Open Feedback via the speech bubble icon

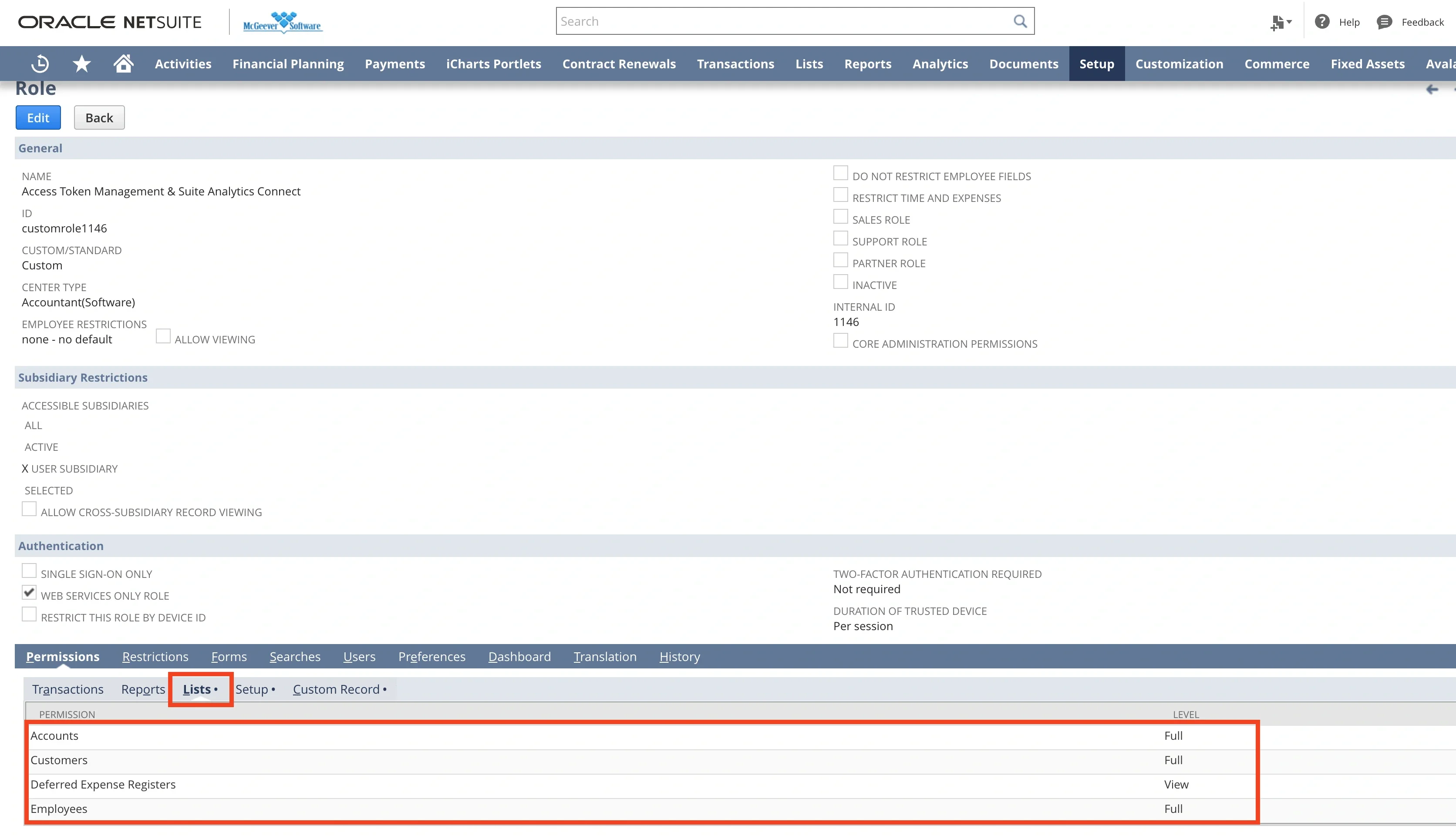(x=1385, y=22)
